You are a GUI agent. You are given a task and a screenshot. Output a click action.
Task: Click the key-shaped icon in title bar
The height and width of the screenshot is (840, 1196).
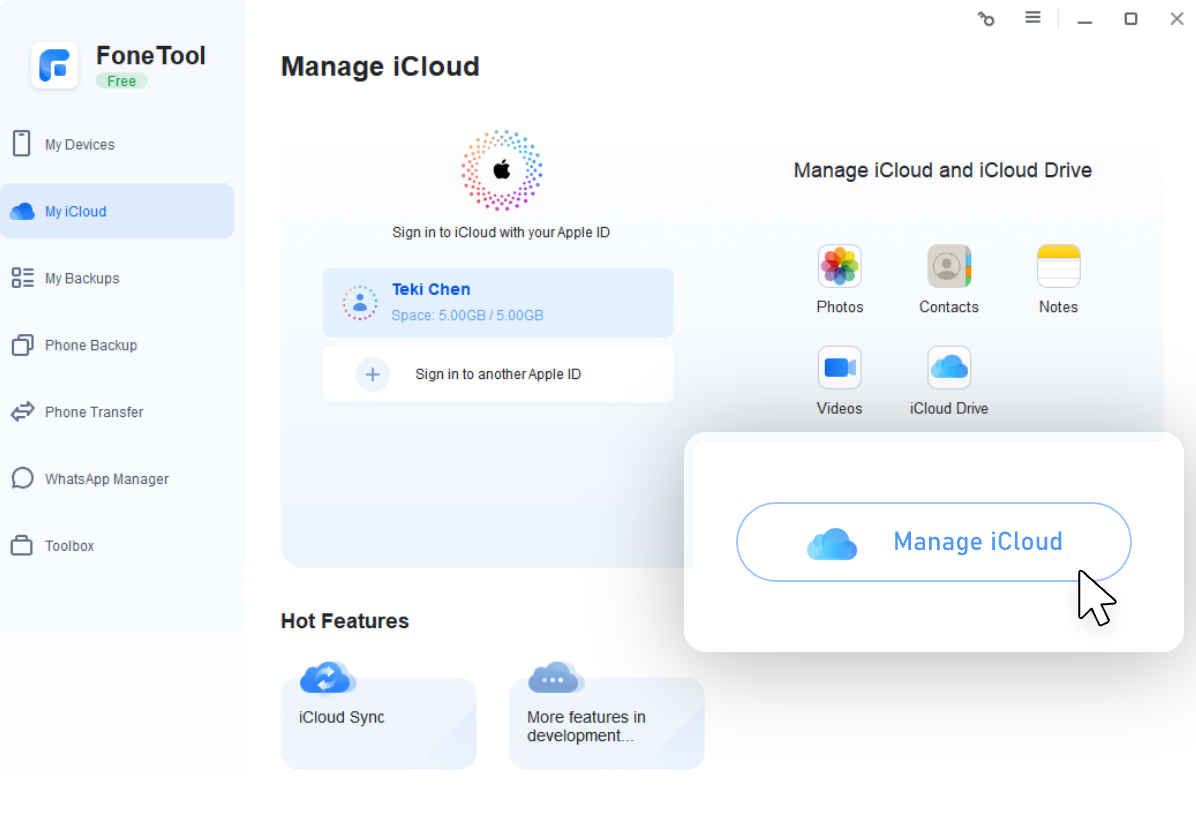(986, 19)
